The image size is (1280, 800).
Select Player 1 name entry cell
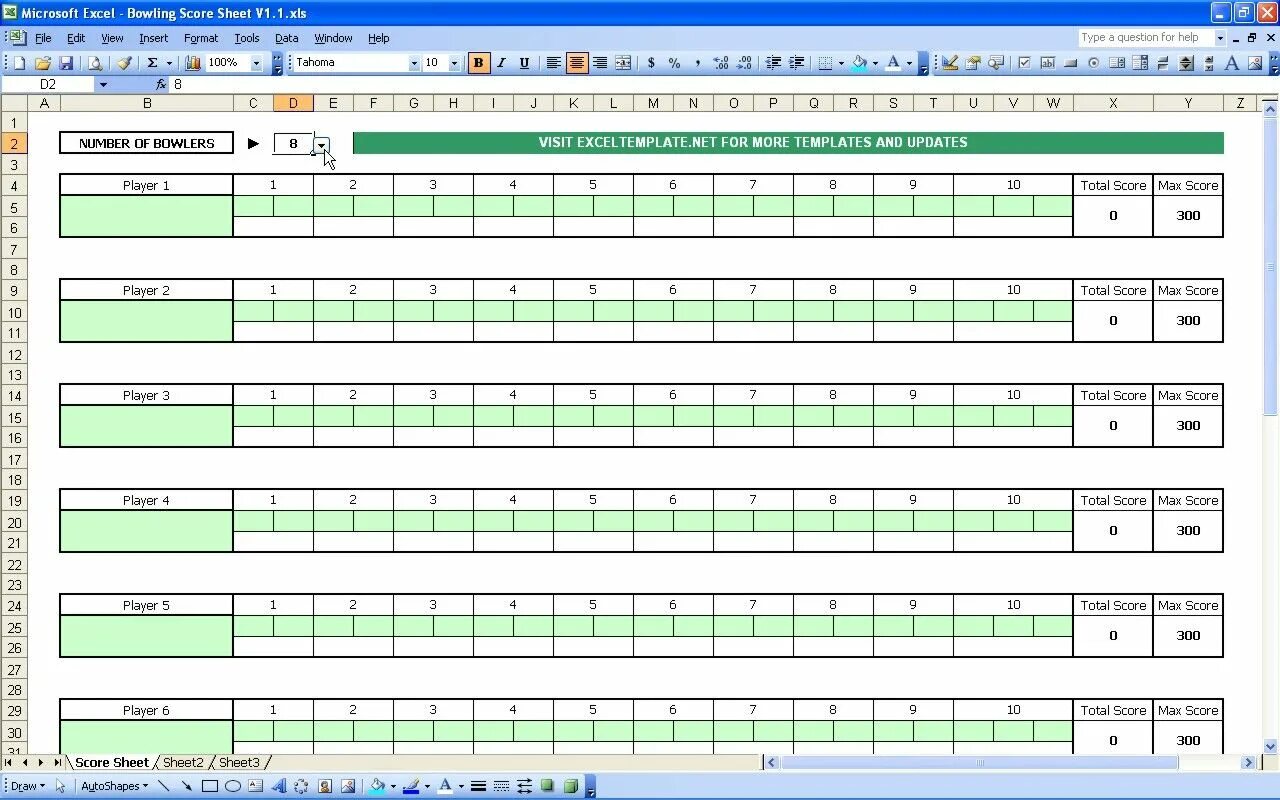point(146,215)
